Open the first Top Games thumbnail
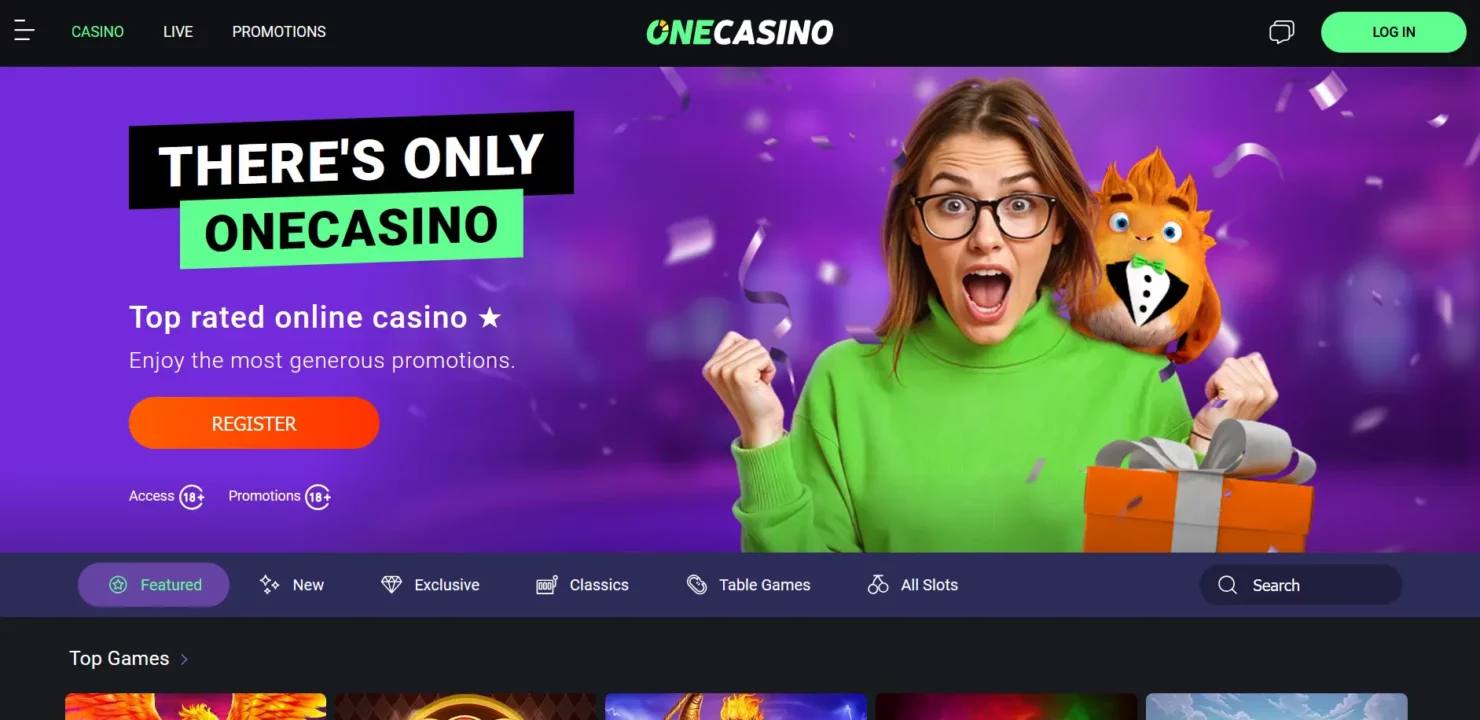The image size is (1480, 720). tap(196, 707)
